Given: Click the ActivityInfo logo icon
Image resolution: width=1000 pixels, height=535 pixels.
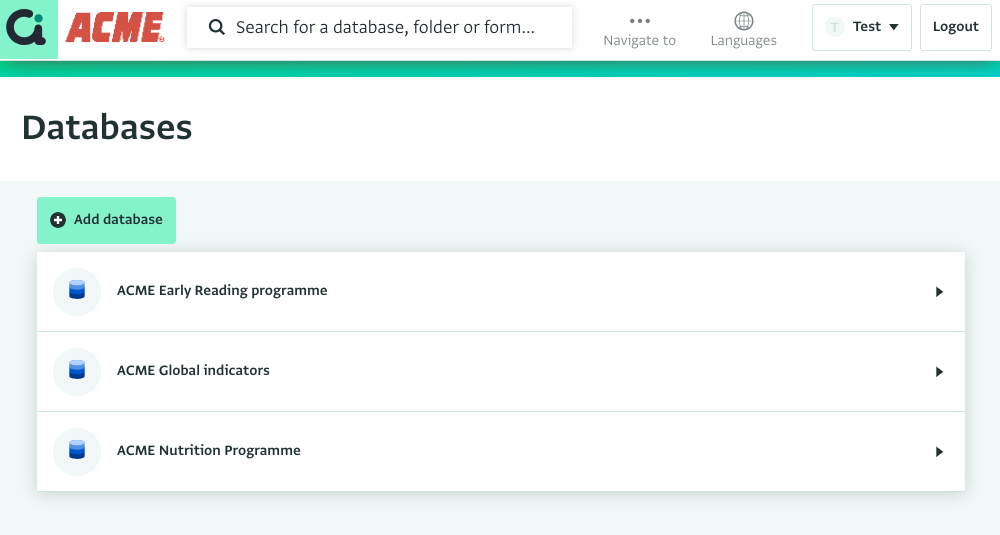Looking at the screenshot, I should click(27, 28).
